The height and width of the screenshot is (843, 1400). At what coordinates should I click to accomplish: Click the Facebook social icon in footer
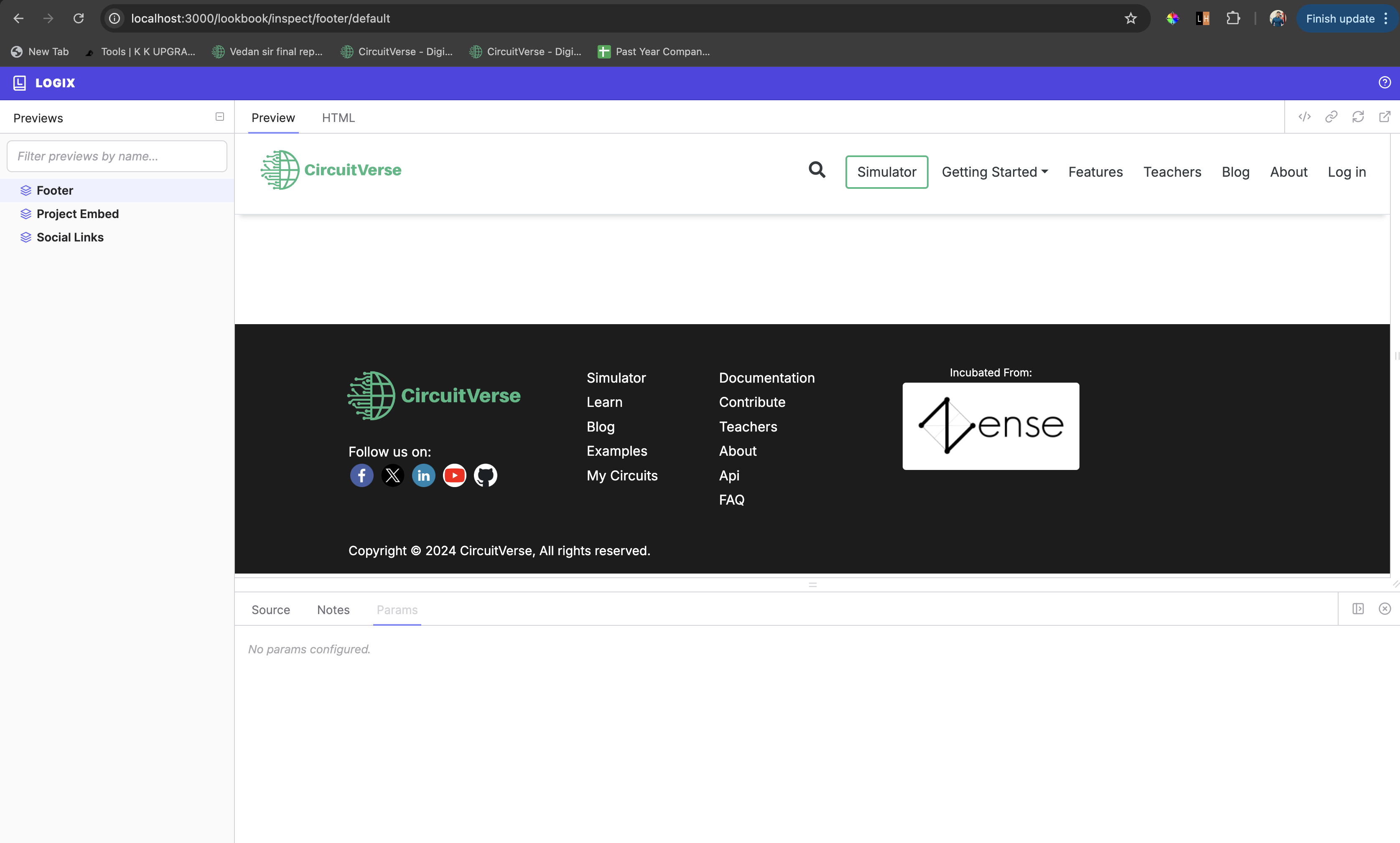[x=361, y=475]
